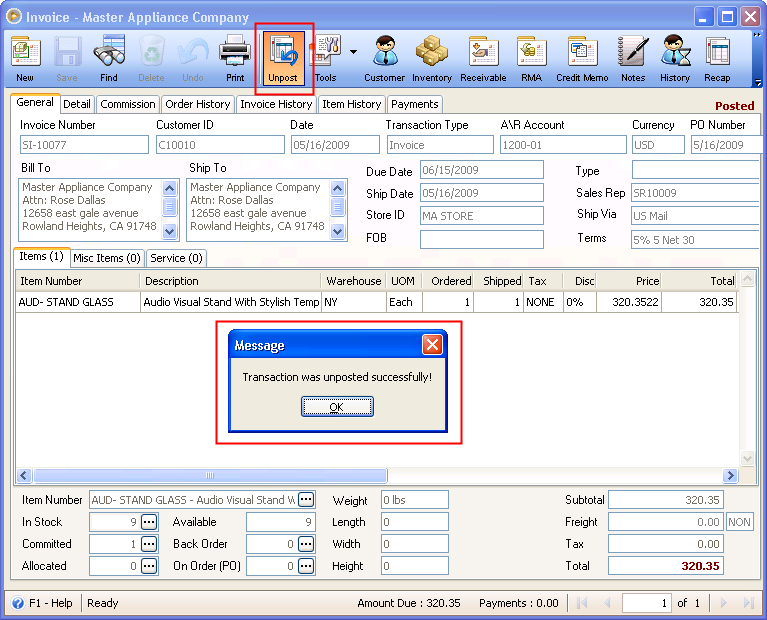
Task: Close the Message dialog with the X
Action: tap(432, 345)
